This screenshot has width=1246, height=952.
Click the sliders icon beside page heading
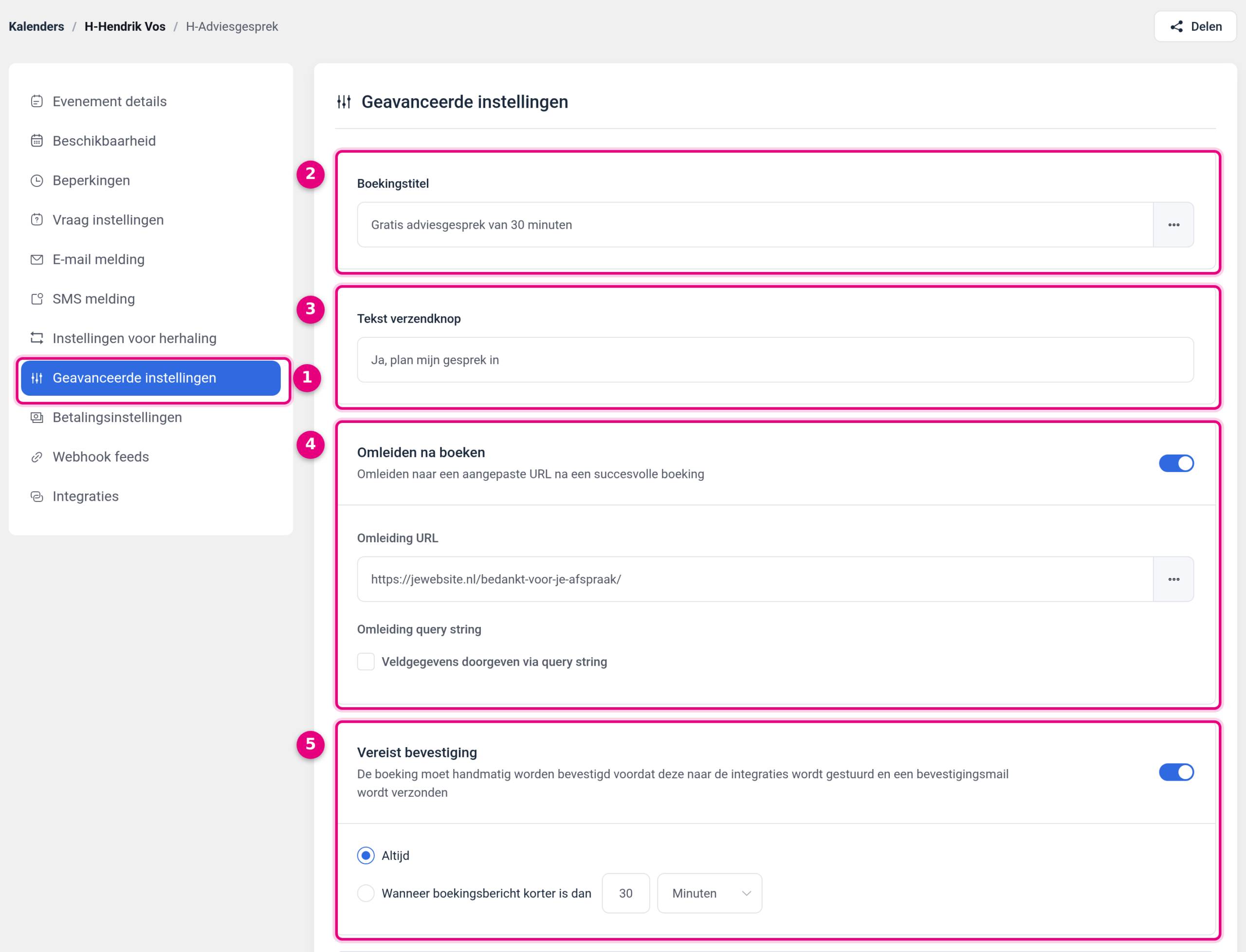click(344, 102)
